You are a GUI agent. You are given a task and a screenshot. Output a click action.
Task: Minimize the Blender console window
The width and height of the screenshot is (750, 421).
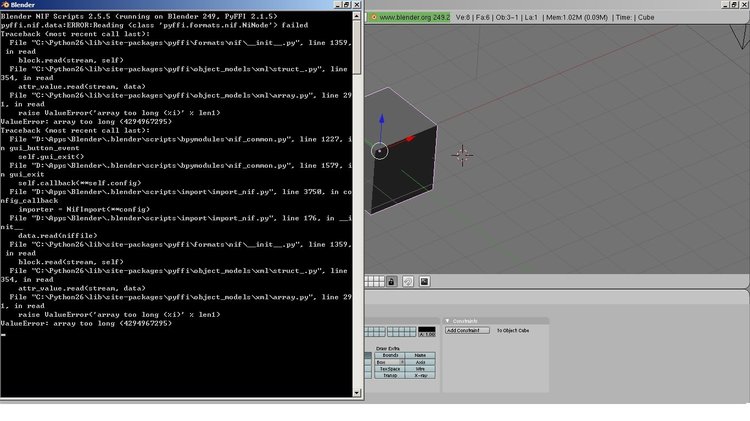(337, 5)
